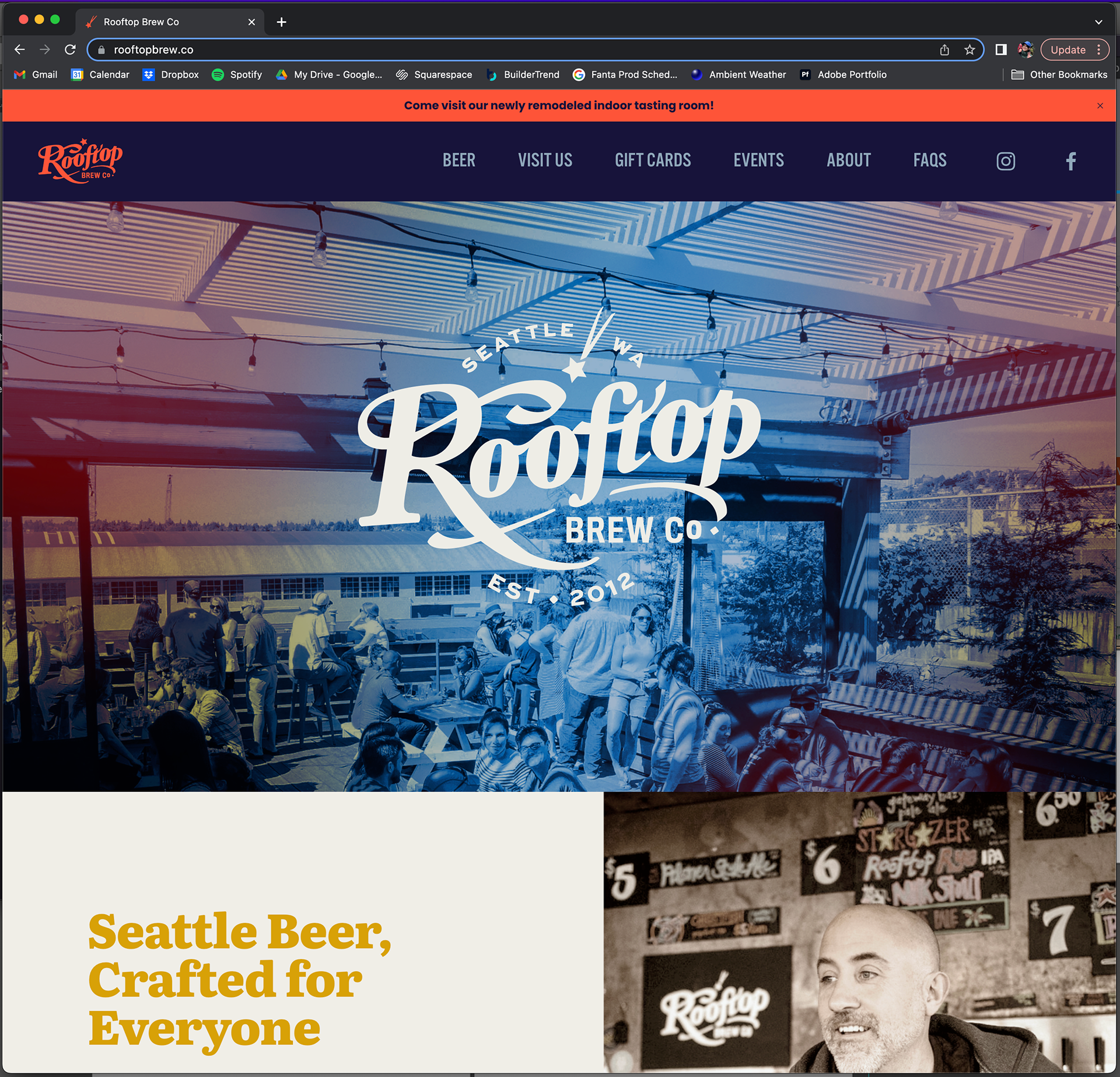
Task: Click the taproom bartender photo
Action: [x=860, y=932]
